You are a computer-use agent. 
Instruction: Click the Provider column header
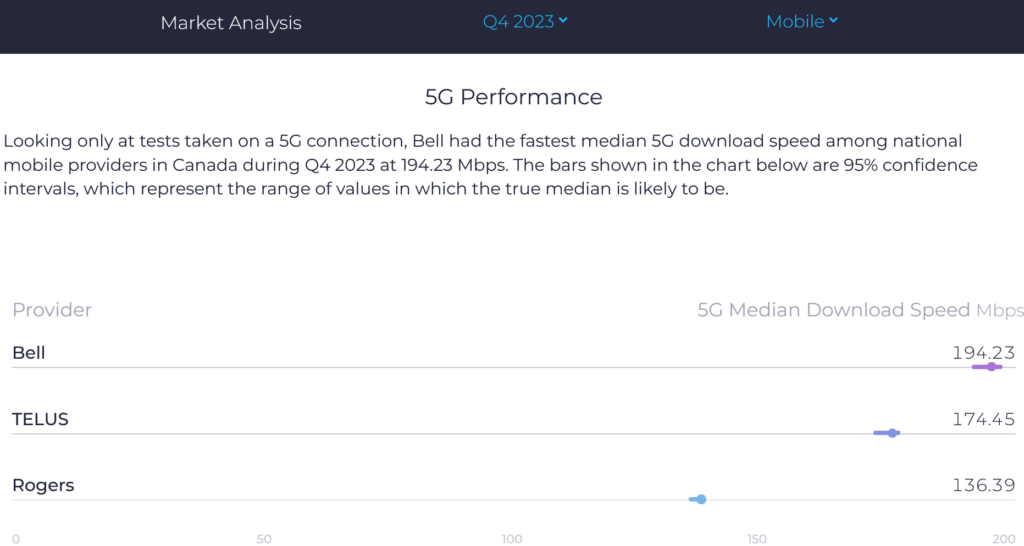tap(52, 310)
